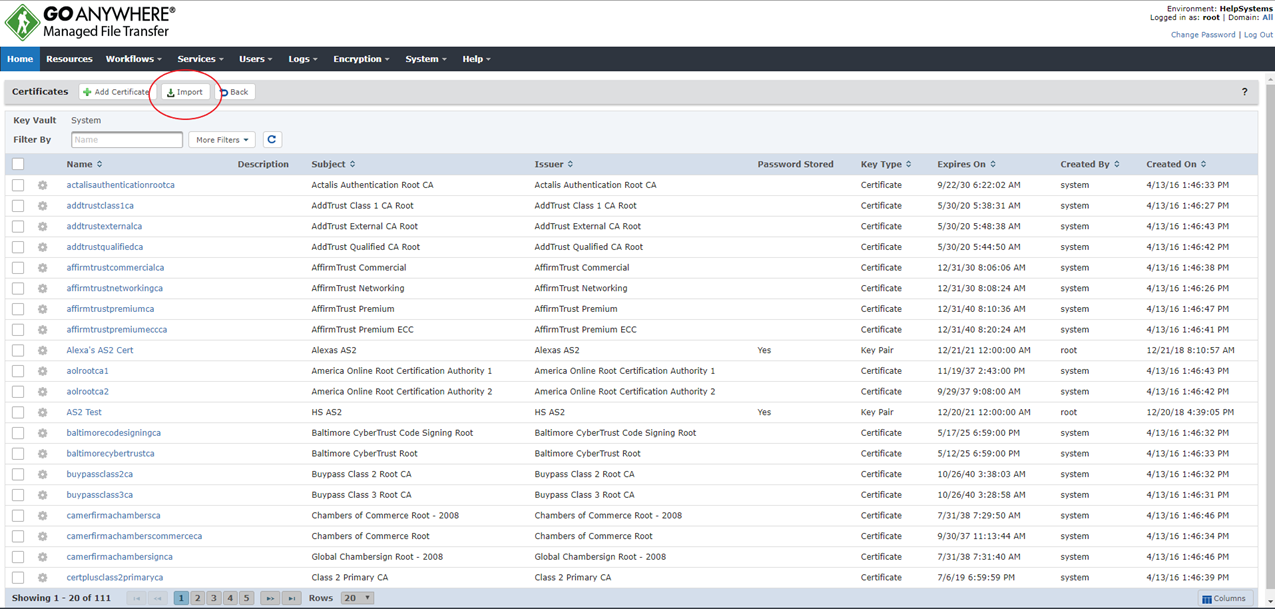The image size is (1275, 609).
Task: Open gear menu for addtrustclass1ca row
Action: (x=42, y=206)
